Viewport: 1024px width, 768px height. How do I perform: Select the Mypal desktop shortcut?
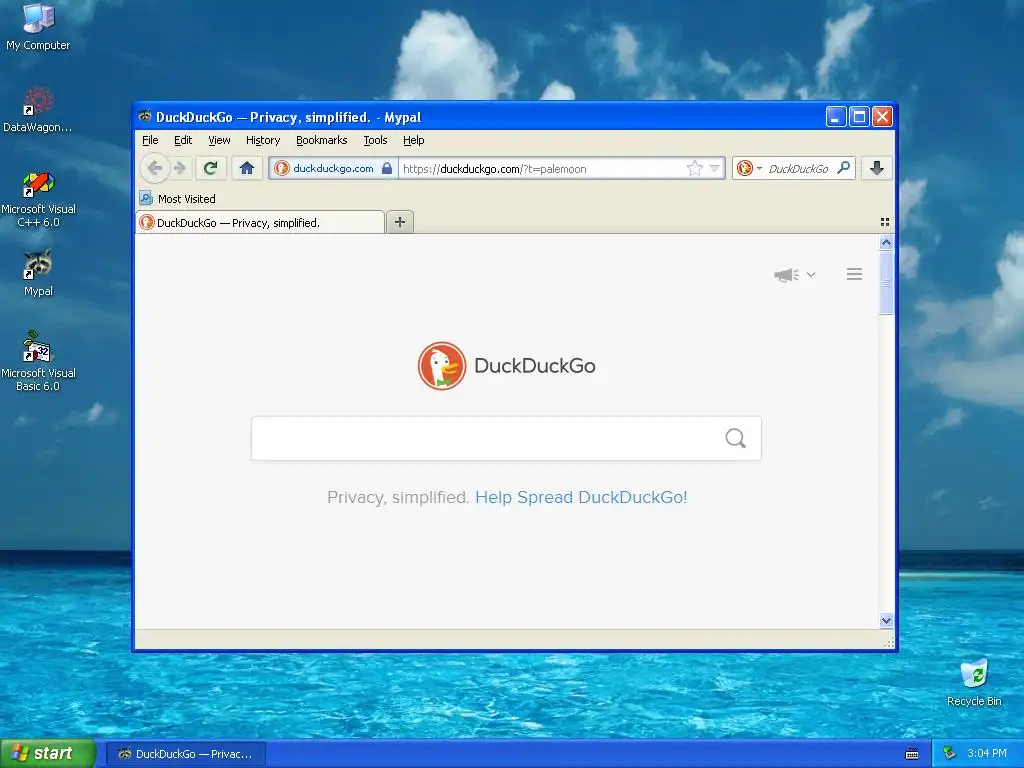38,273
